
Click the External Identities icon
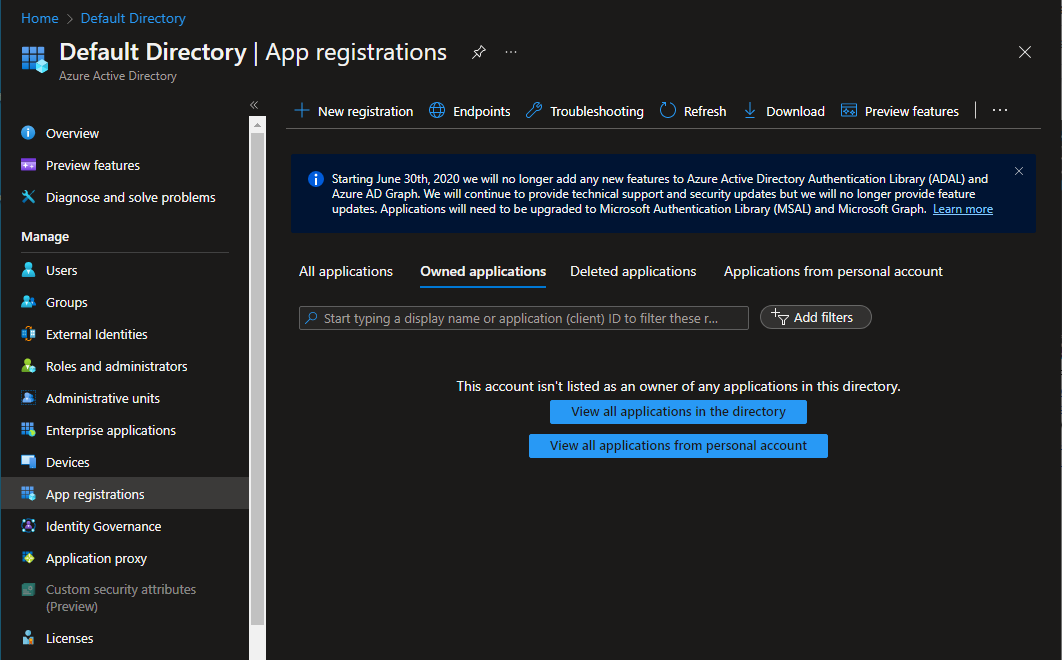point(28,333)
